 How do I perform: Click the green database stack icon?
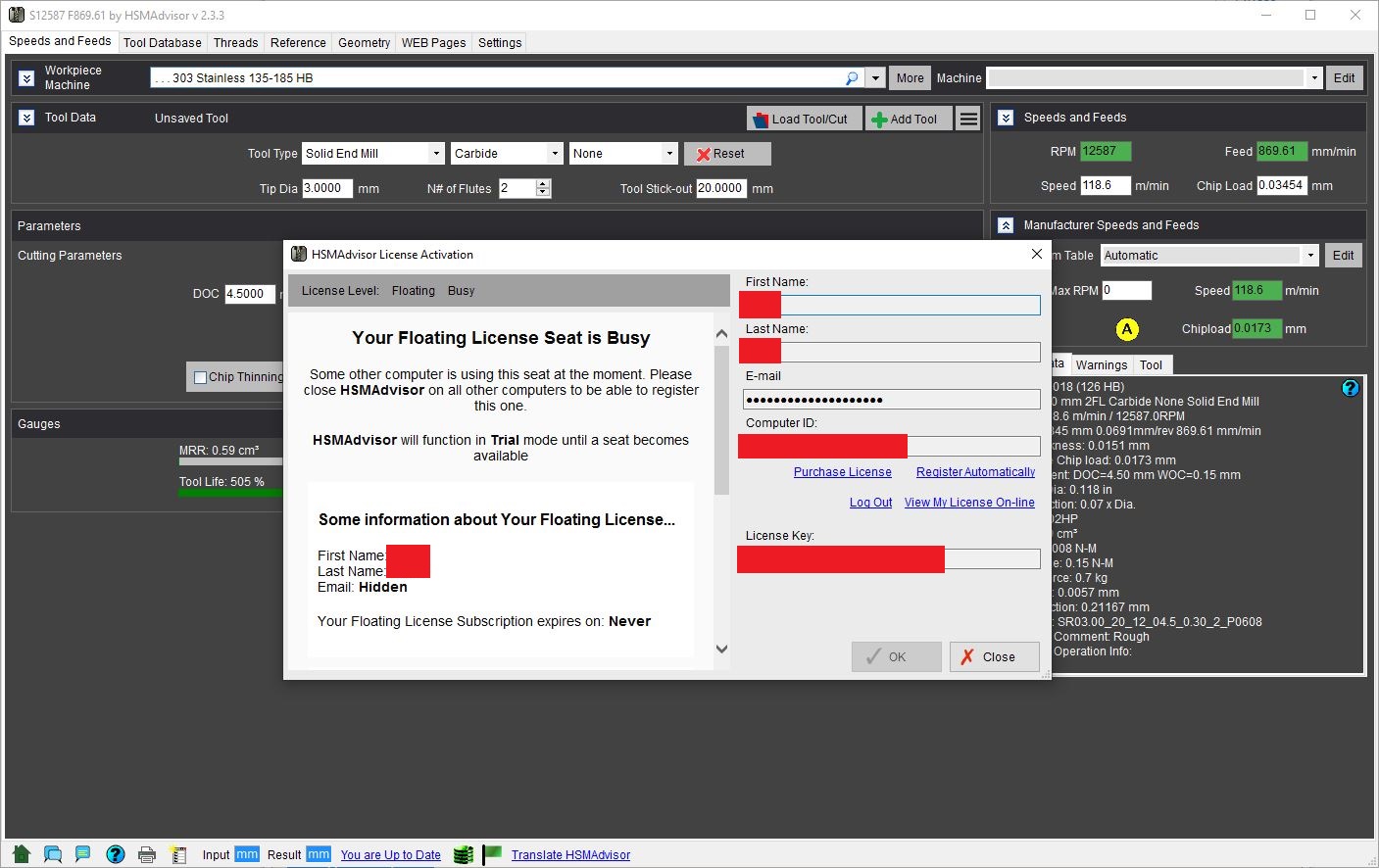tap(463, 854)
